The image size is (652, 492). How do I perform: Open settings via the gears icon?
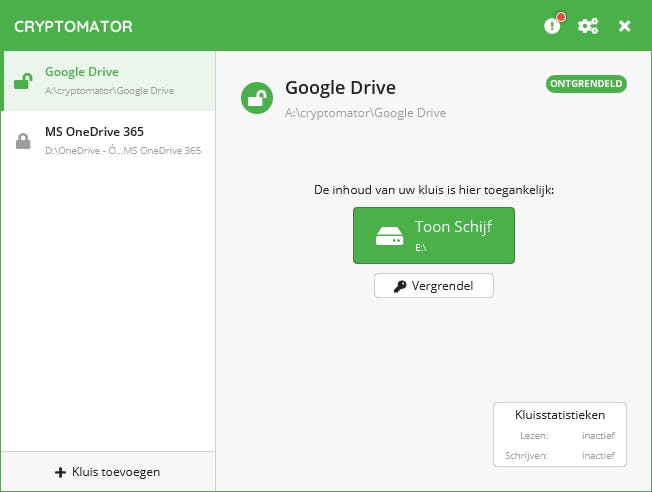pyautogui.click(x=588, y=26)
